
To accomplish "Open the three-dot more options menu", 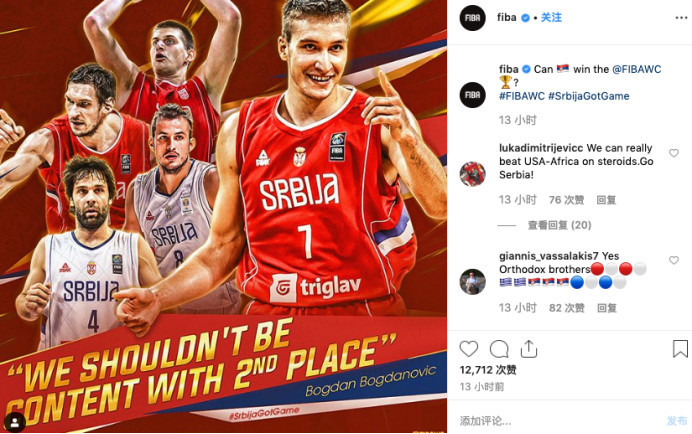I will coord(681,18).
